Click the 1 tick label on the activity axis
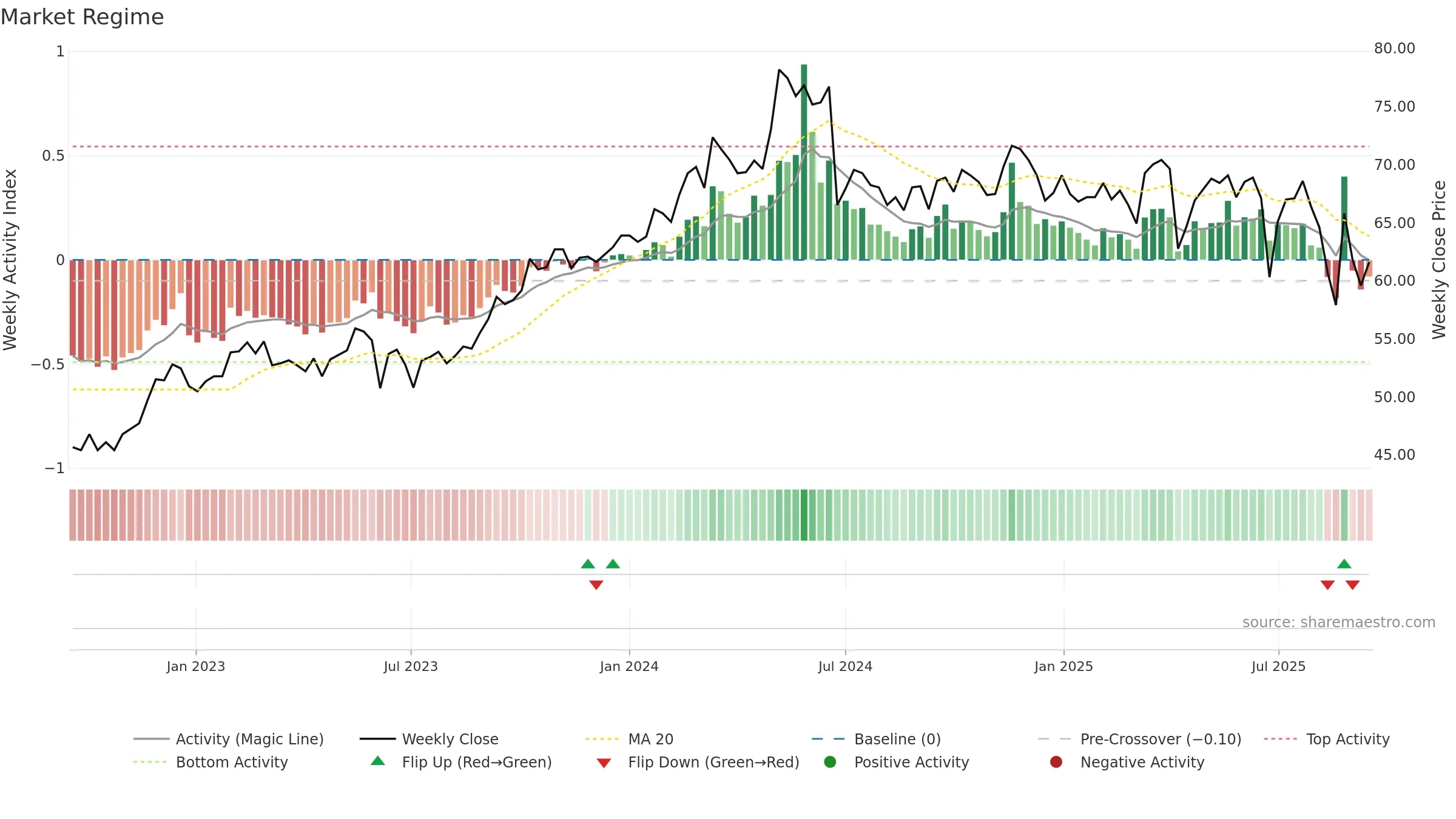Screen dimensions: 1456x819 click(60, 52)
